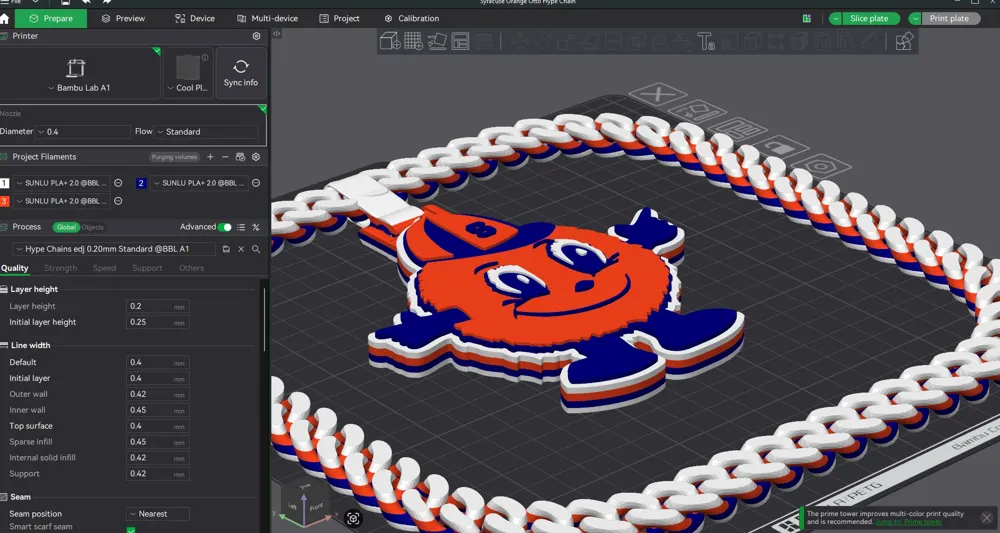Image resolution: width=1000 pixels, height=533 pixels.
Task: Open the Project tab
Action: pyautogui.click(x=339, y=18)
